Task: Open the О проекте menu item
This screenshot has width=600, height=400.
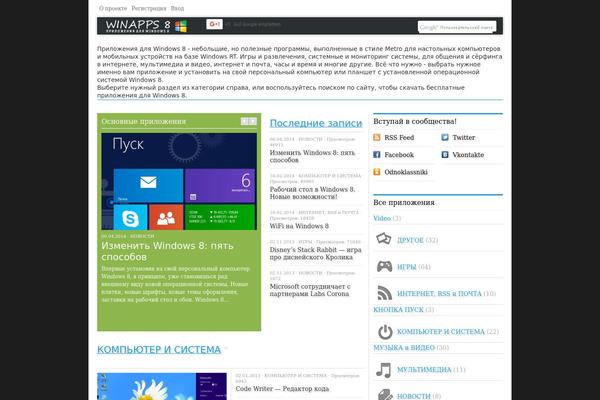Action: [113, 8]
